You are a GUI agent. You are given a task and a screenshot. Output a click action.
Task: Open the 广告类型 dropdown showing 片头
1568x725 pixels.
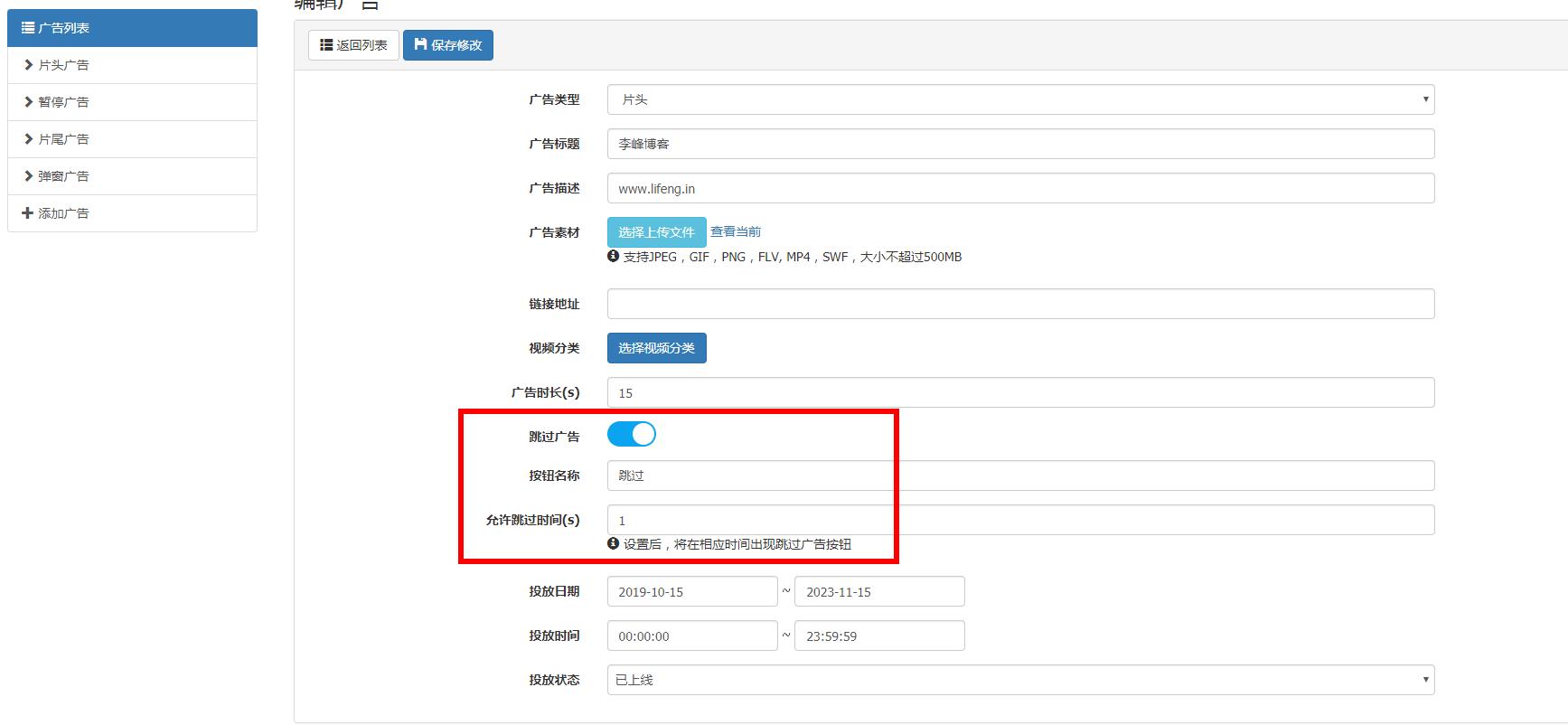(x=1020, y=99)
